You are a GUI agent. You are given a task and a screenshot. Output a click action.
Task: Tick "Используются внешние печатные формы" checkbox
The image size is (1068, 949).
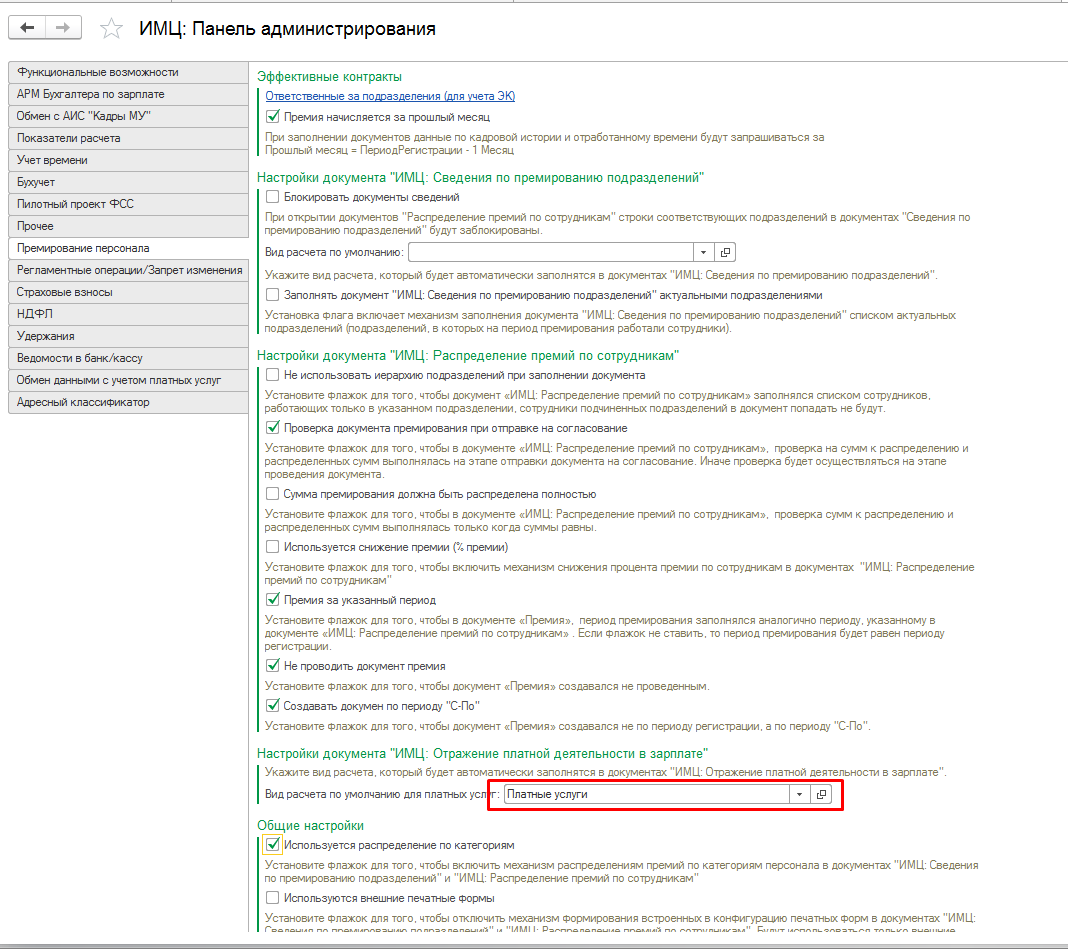(x=273, y=898)
